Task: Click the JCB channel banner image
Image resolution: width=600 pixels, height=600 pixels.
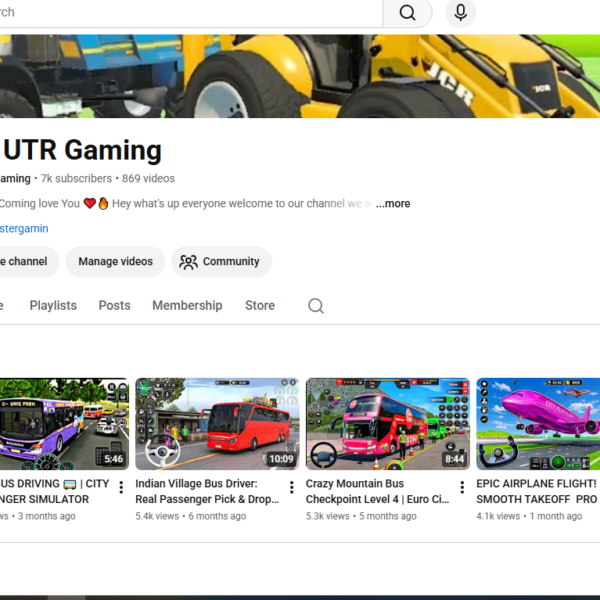Action: pos(300,76)
